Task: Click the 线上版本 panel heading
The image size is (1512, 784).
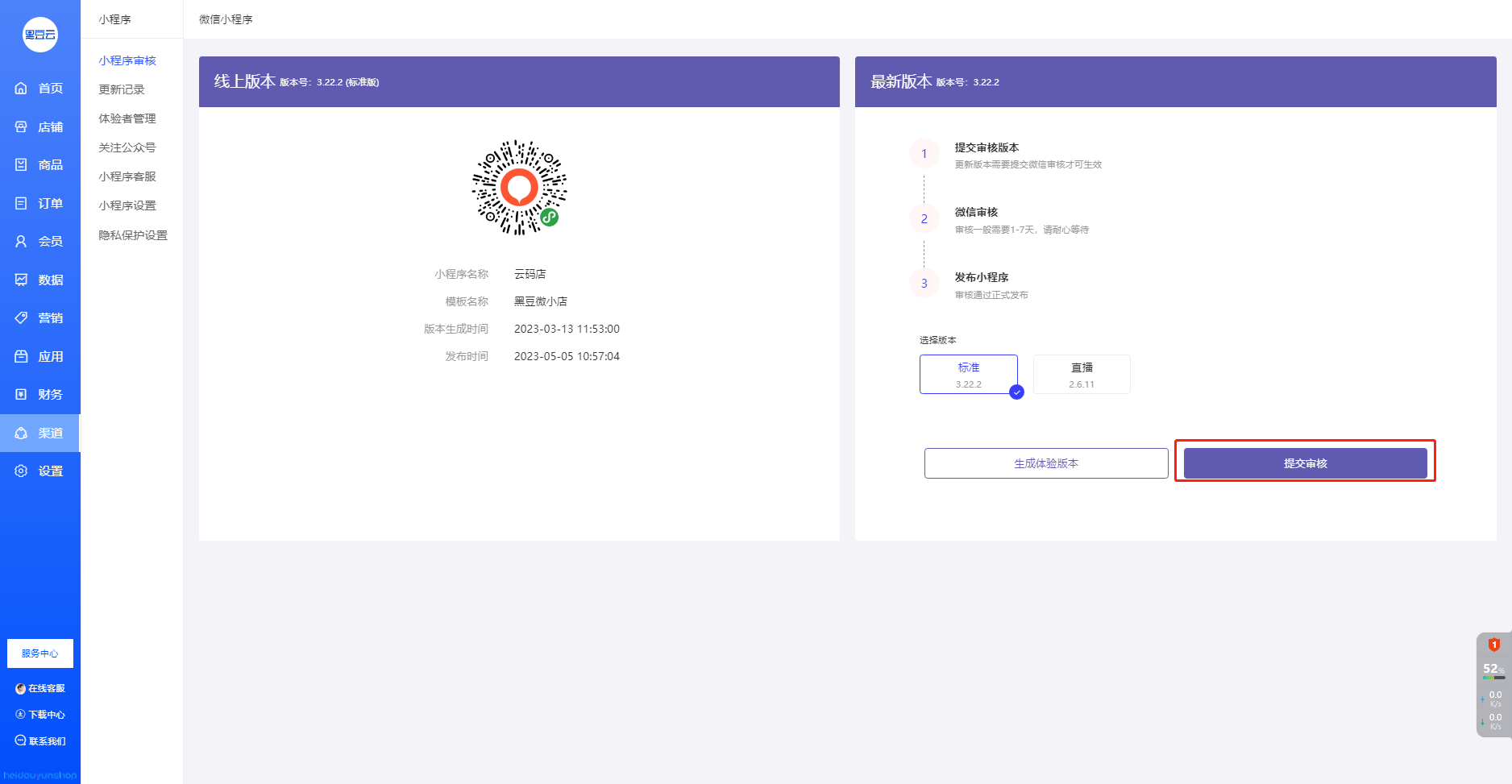Action: (x=245, y=81)
